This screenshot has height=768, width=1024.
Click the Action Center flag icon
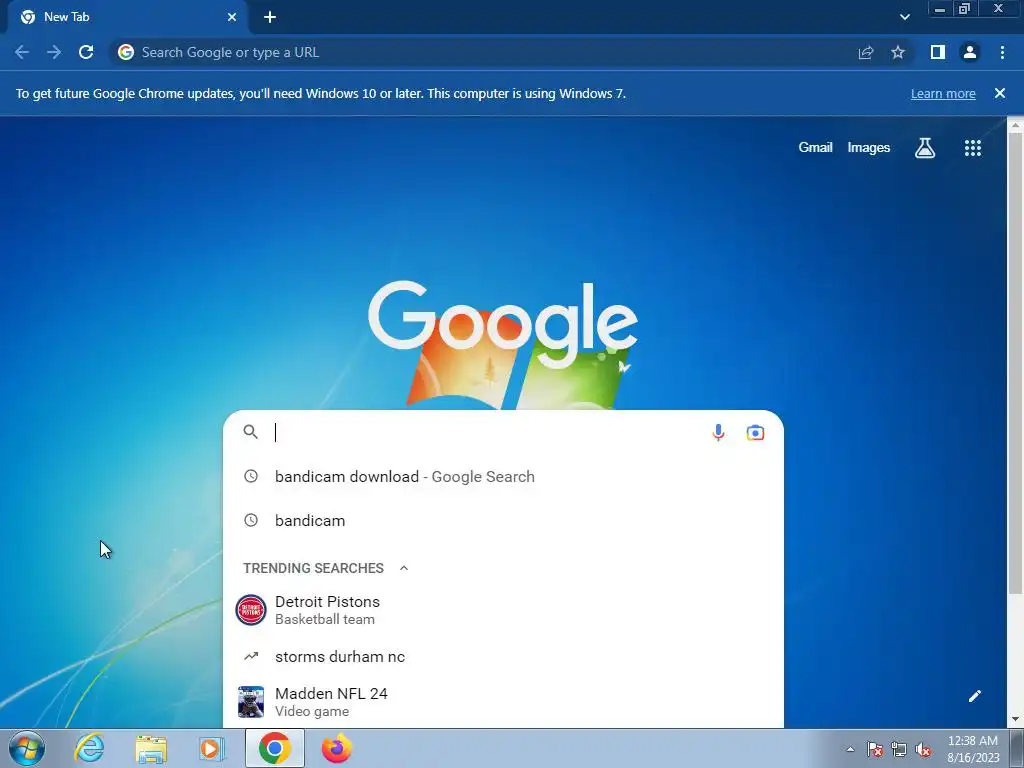point(875,750)
